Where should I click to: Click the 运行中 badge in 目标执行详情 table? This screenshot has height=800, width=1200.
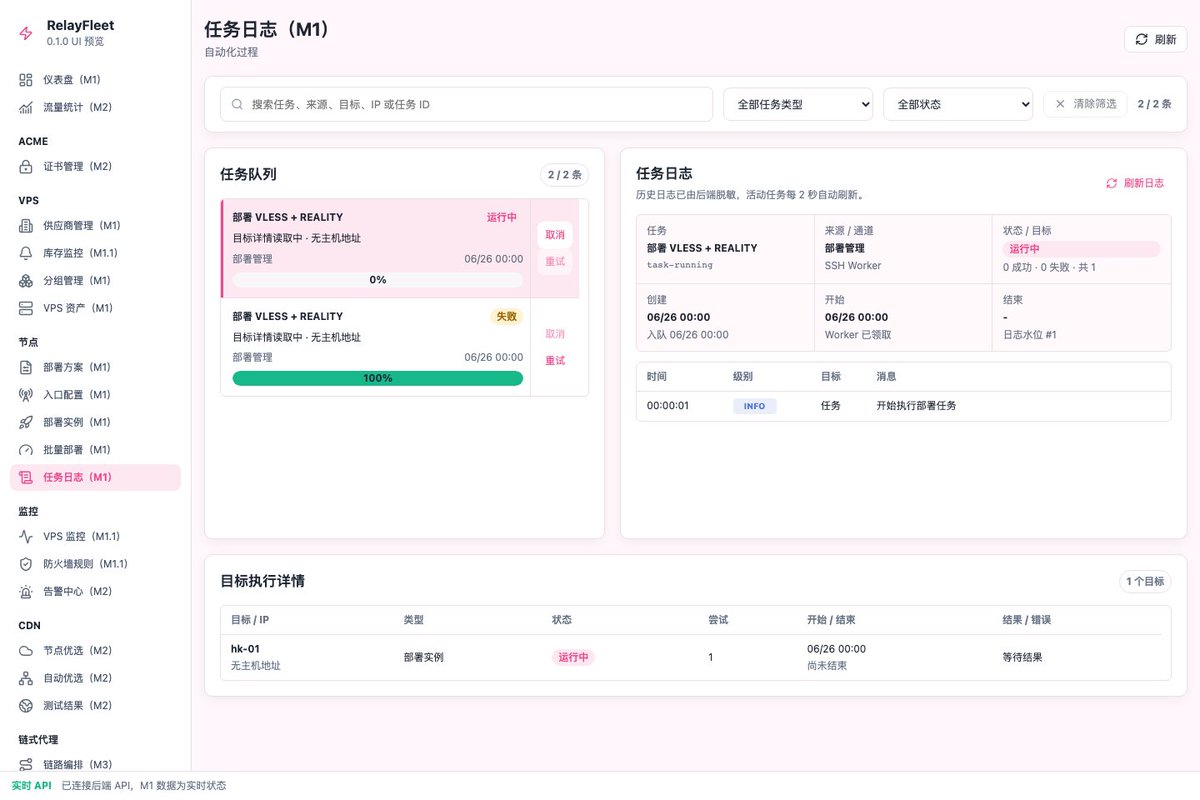coord(573,658)
